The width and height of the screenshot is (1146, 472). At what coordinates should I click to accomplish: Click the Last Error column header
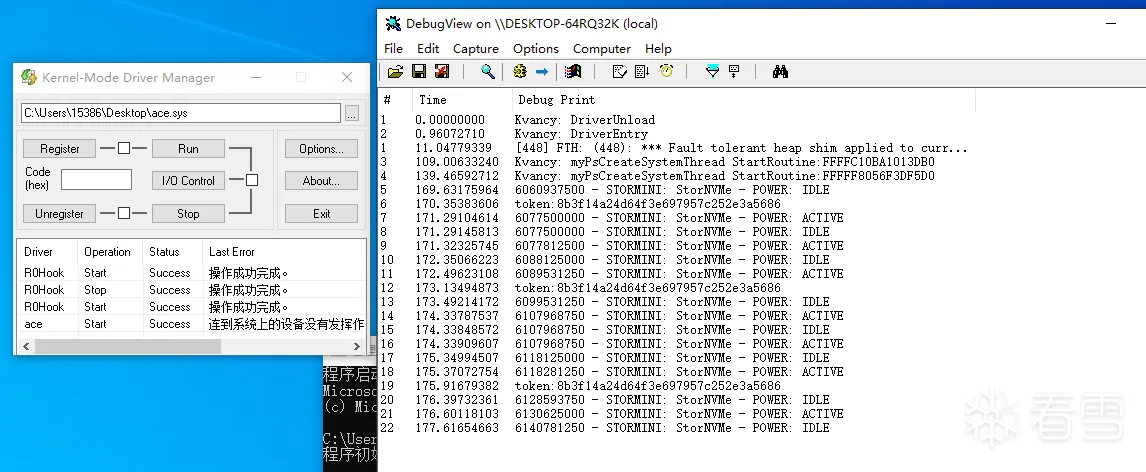284,251
